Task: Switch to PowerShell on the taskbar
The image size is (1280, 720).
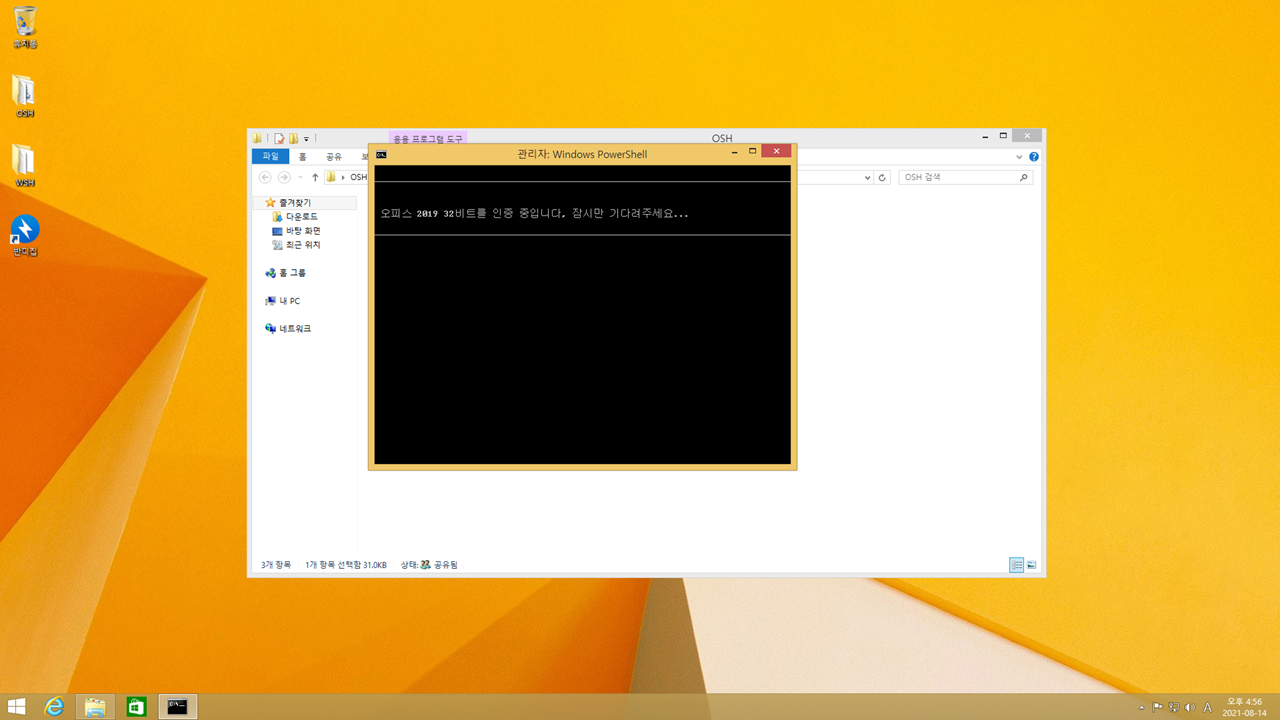Action: click(177, 707)
